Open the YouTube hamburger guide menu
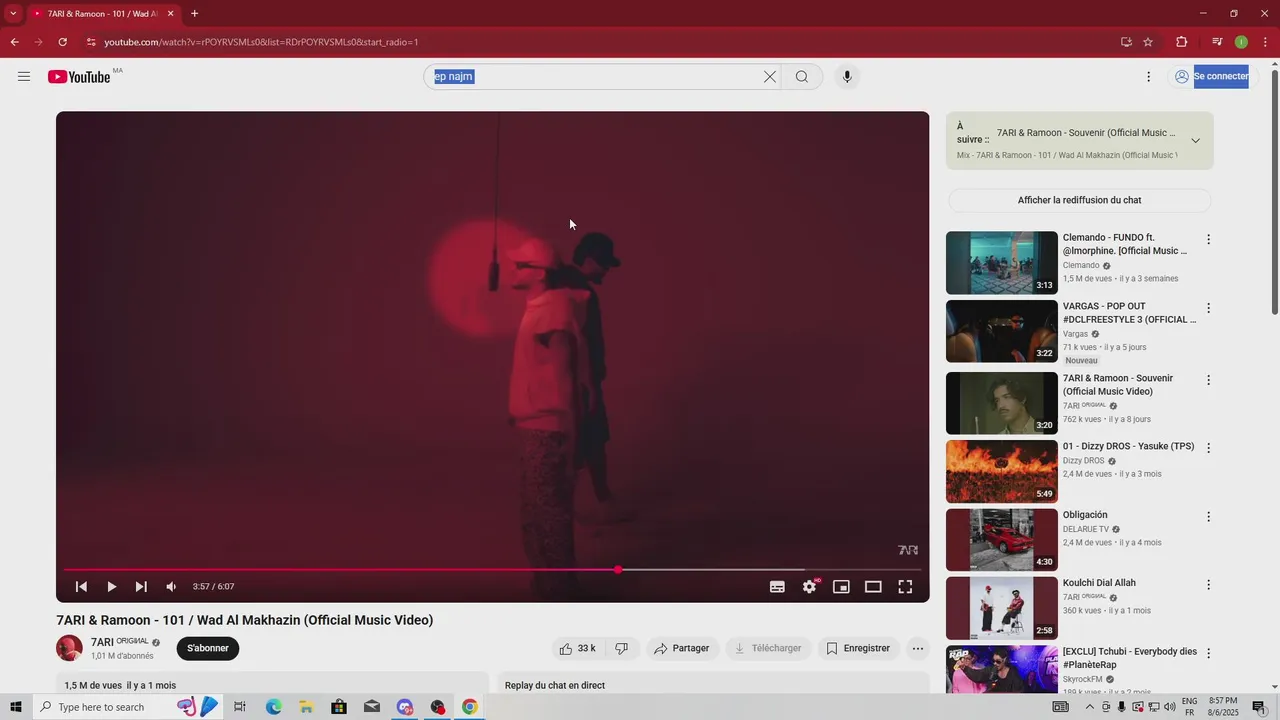The image size is (1280, 720). tap(24, 77)
